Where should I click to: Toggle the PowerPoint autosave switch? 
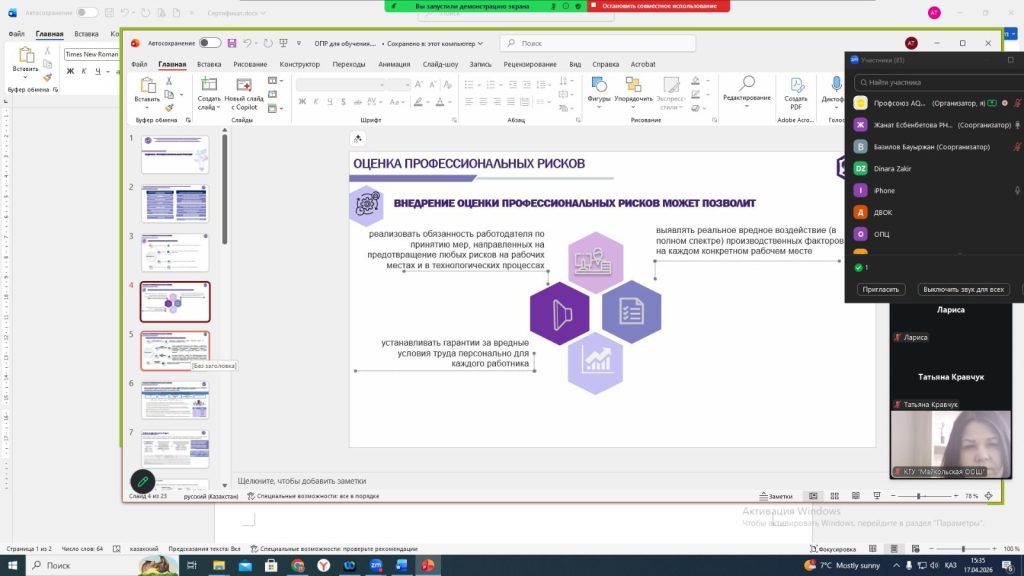(x=209, y=43)
